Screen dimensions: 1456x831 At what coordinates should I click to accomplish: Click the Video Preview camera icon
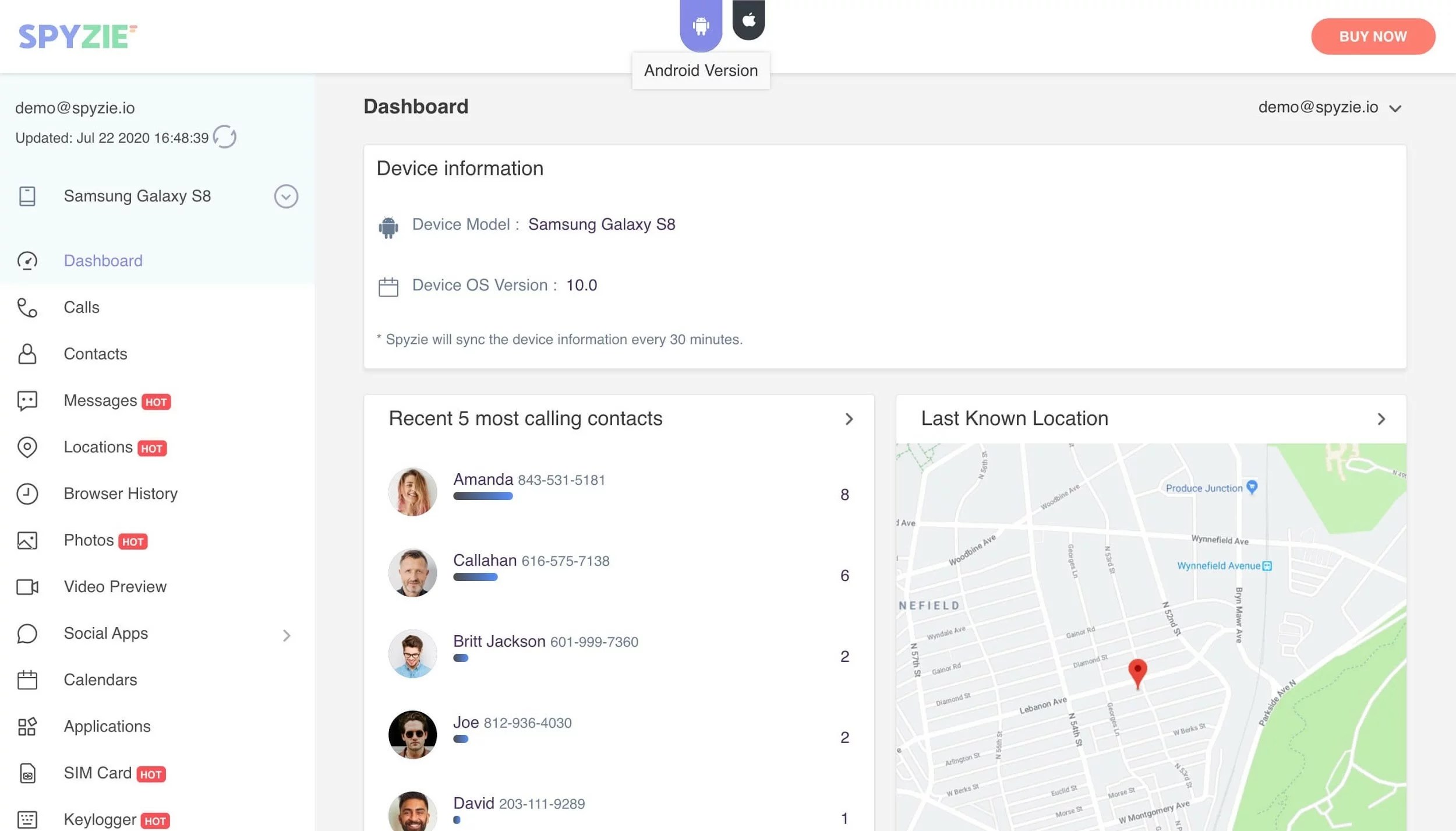tap(27, 587)
